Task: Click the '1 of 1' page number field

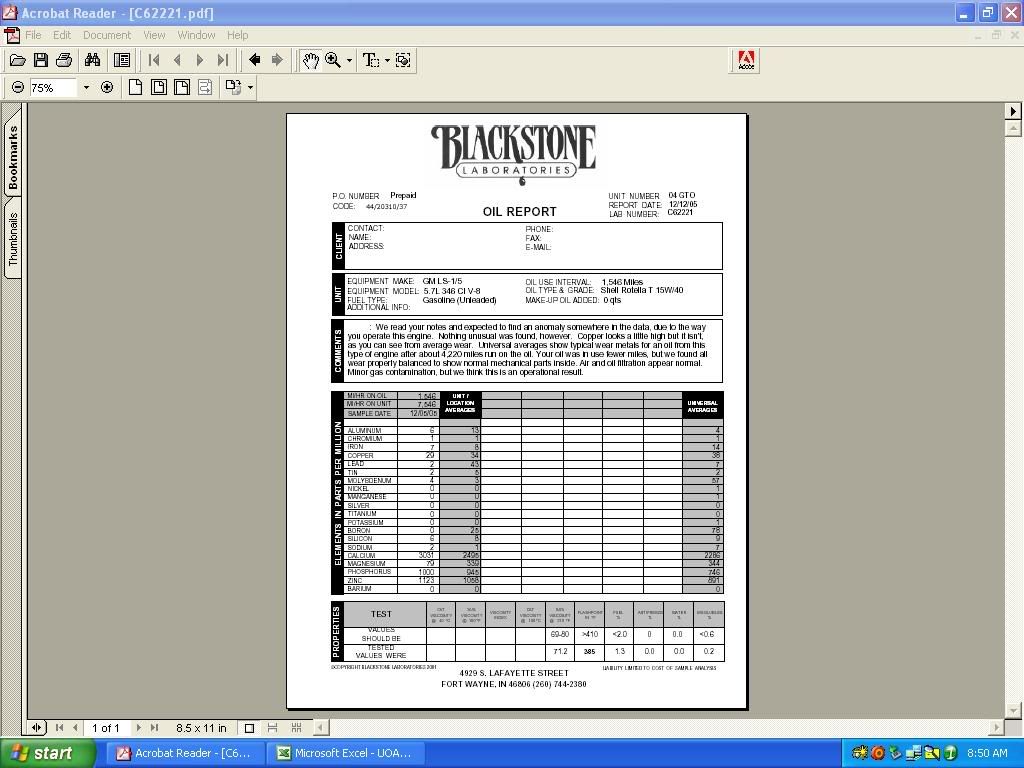Action: [106, 728]
